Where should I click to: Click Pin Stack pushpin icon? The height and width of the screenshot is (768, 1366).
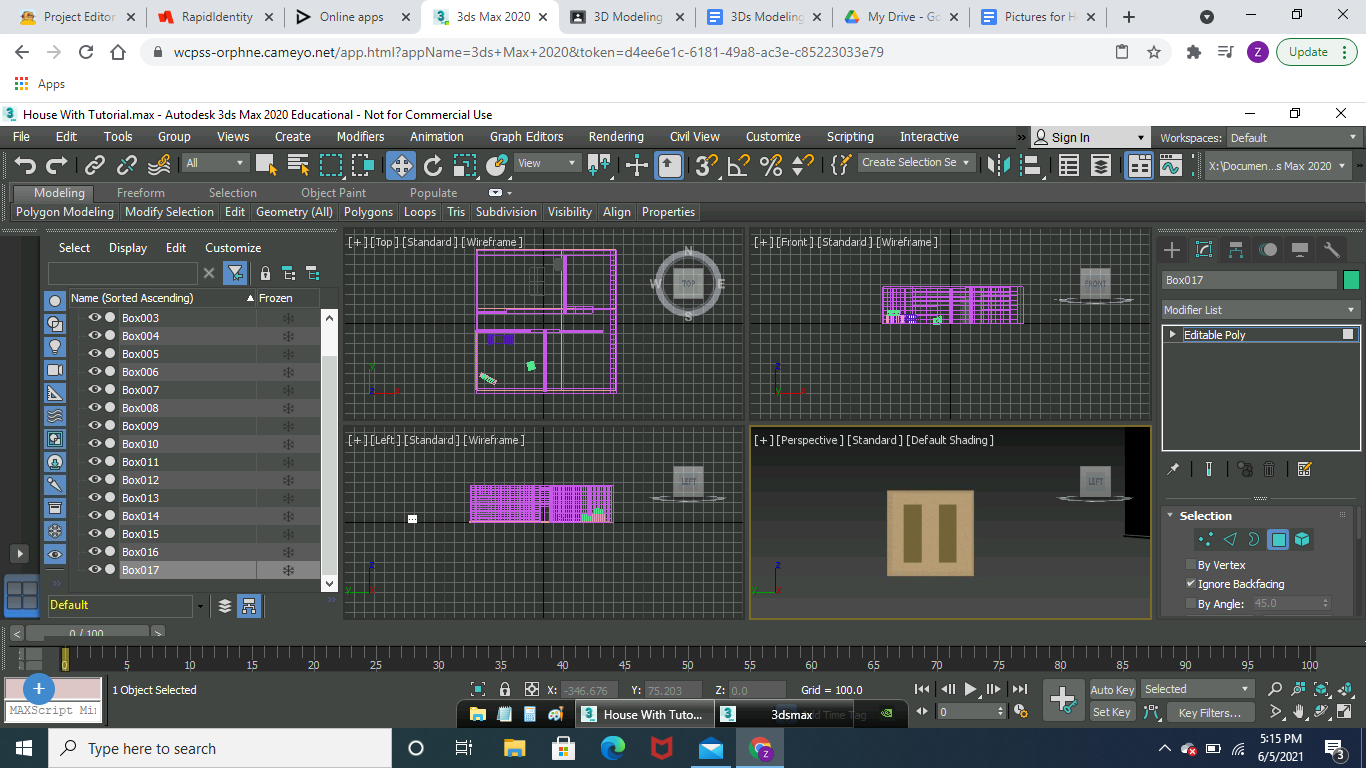(x=1174, y=469)
